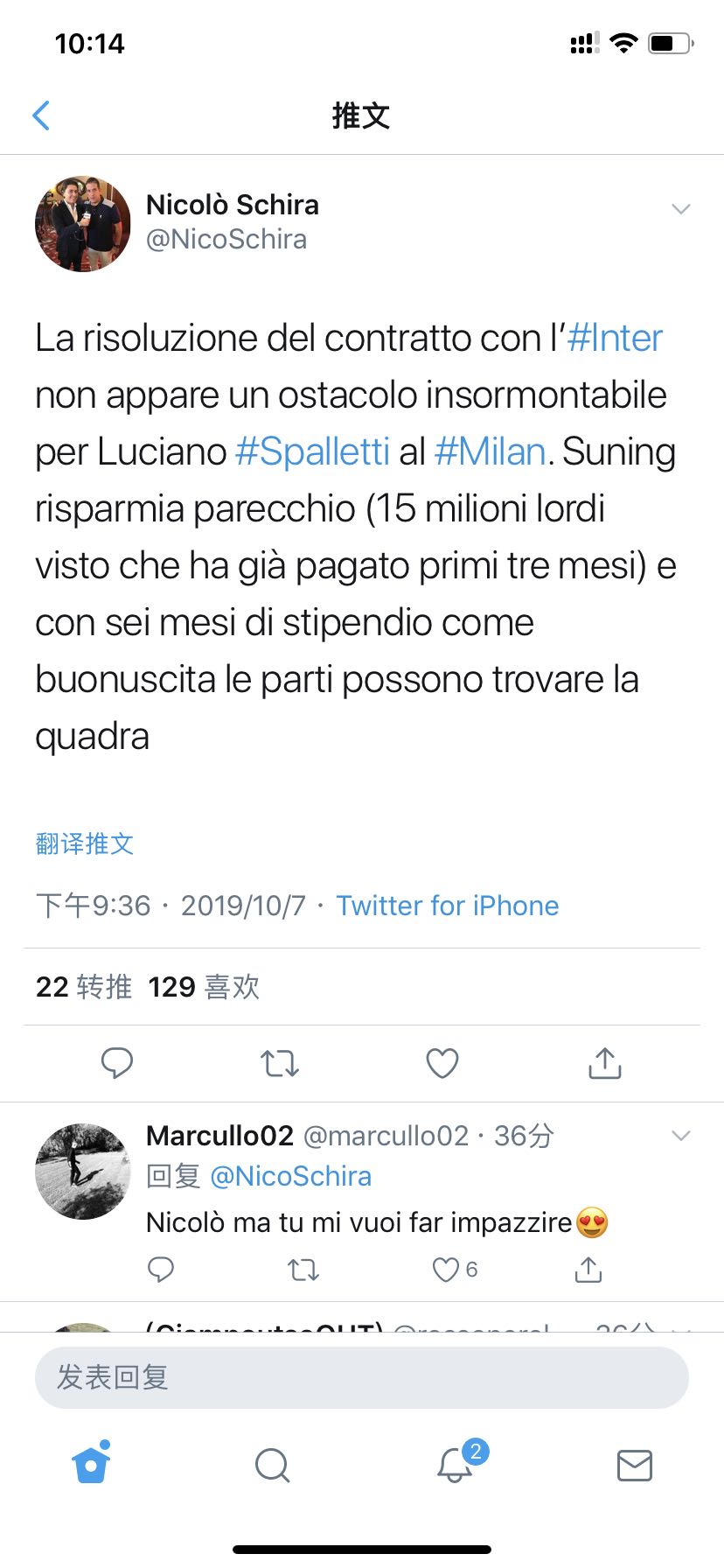Tap the #Spalletti hashtag
Viewport: 724px width, 1568px height.
tap(312, 451)
